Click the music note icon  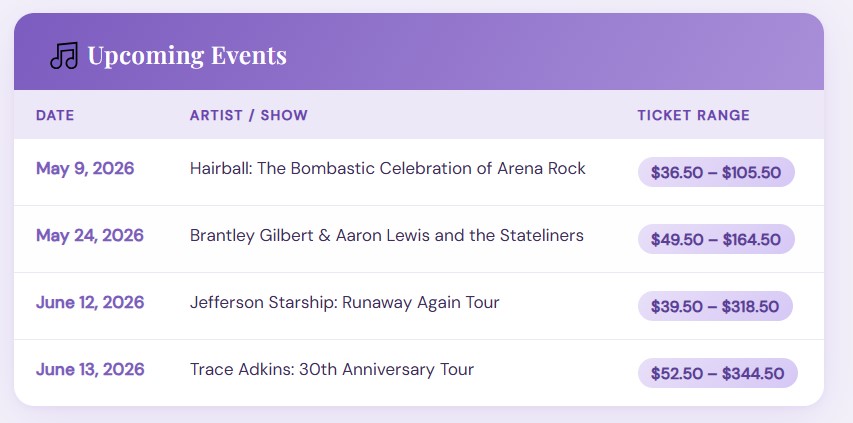64,56
